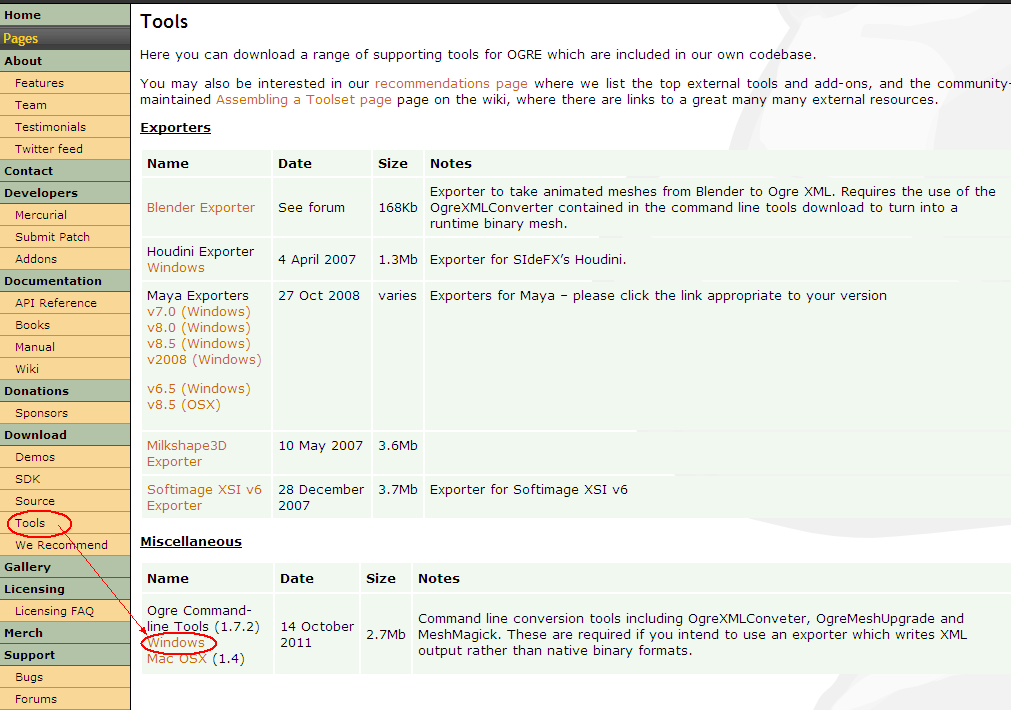Click the '2.7Mb' size cell

click(x=386, y=635)
